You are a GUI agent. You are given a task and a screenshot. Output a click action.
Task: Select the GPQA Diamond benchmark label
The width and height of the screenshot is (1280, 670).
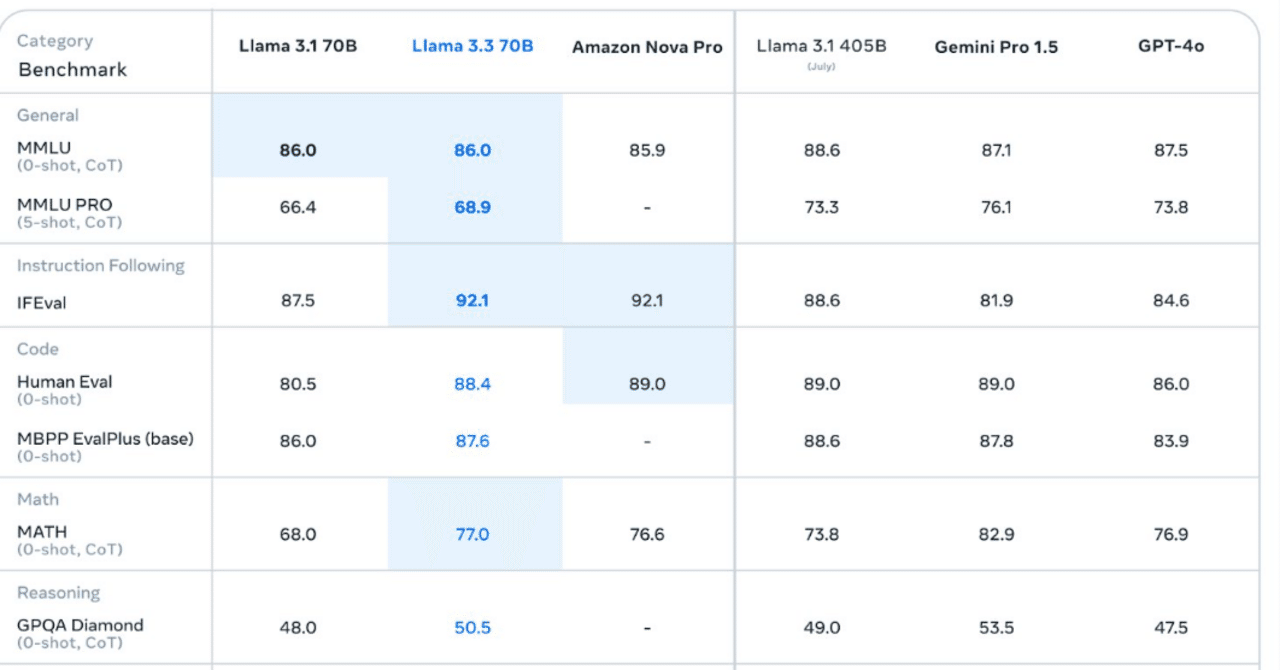[x=80, y=626]
